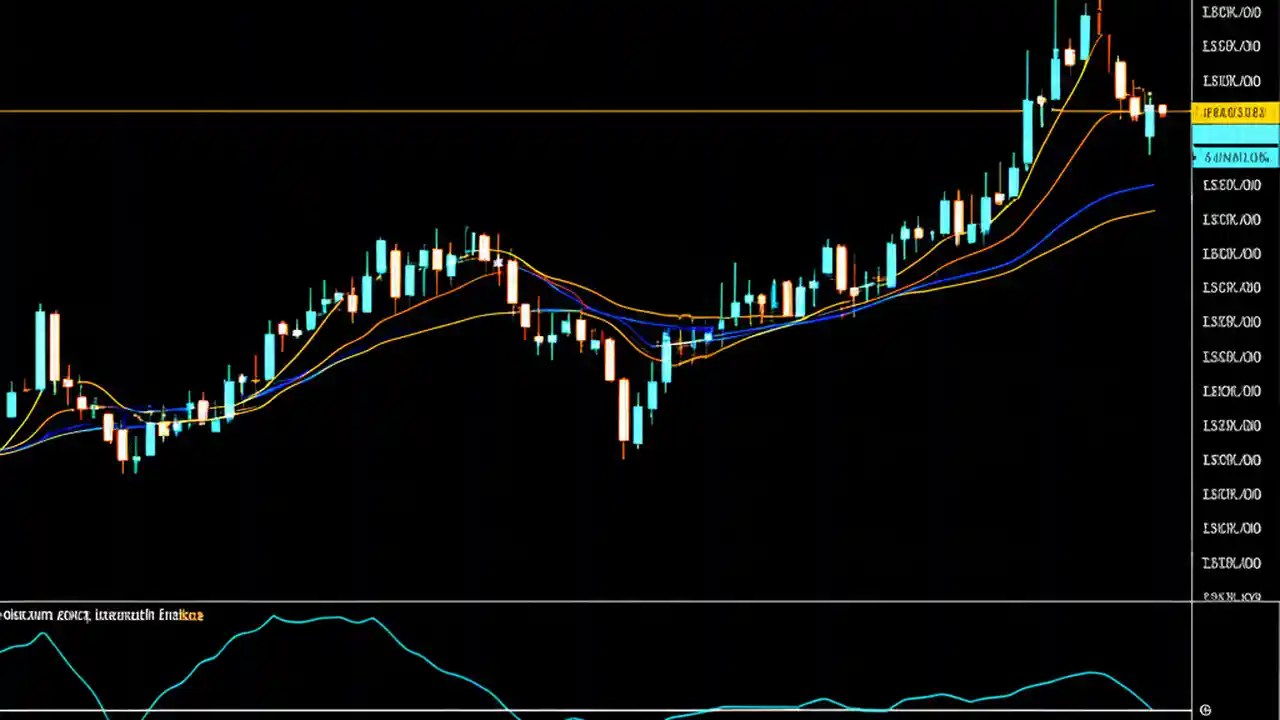Click the yellow highlighted price tag on axis
1280x720 pixels.
click(1233, 112)
